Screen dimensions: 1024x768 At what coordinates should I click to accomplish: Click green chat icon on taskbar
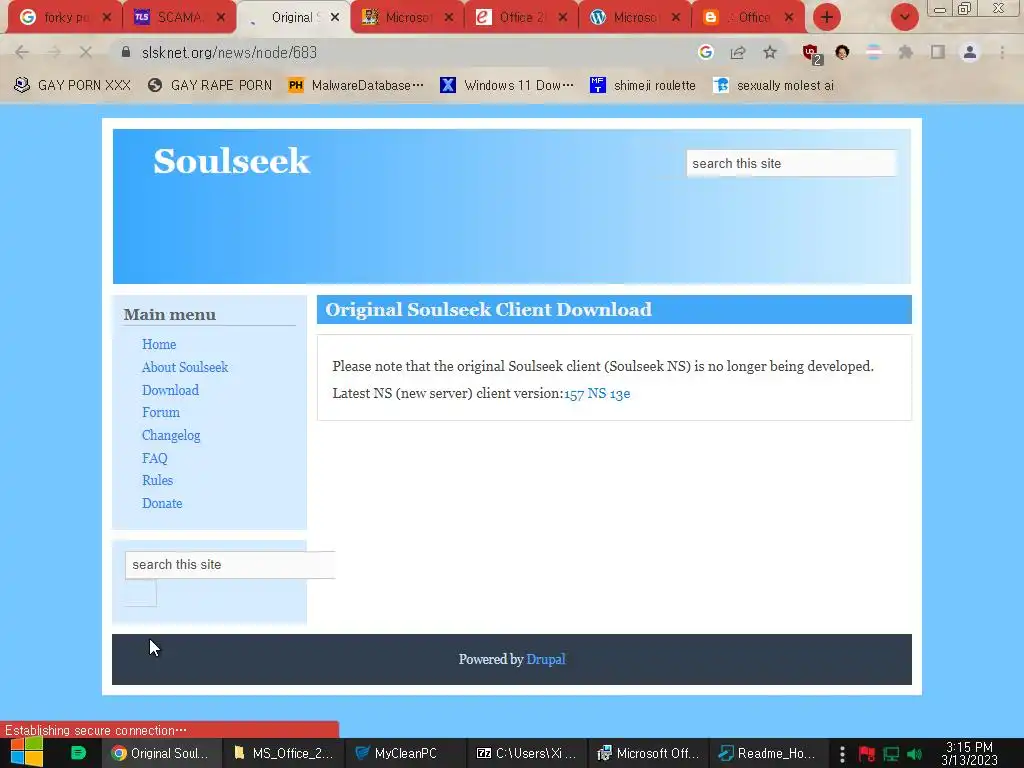pyautogui.click(x=78, y=753)
